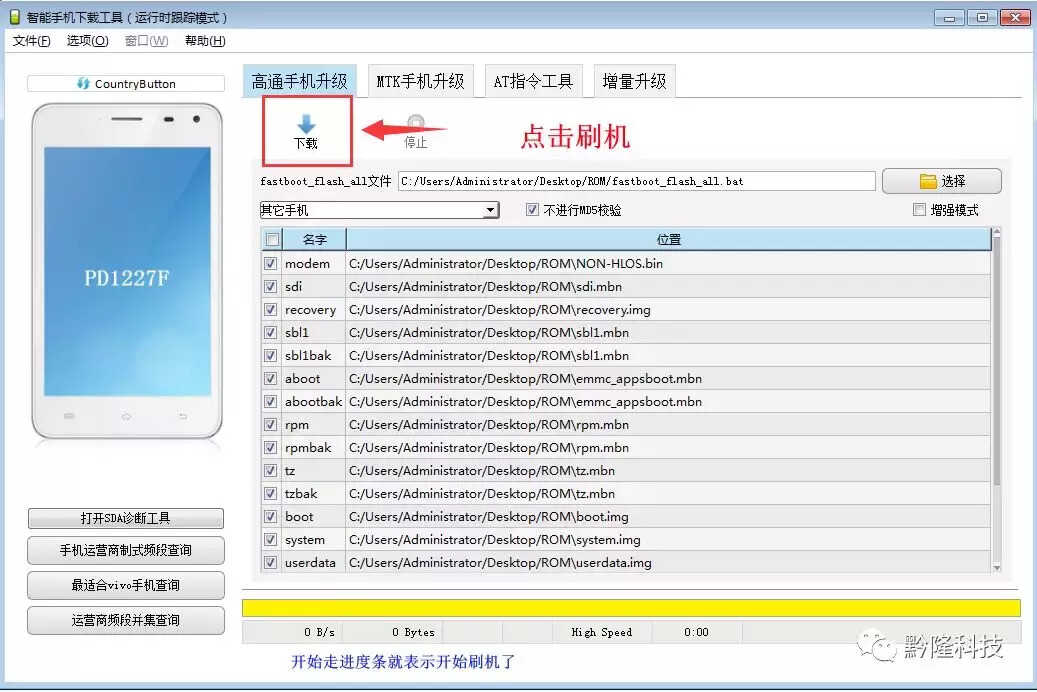1037x692 pixels.
Task: Click the 手机运营商制式频段查询 button
Action: [x=126, y=550]
